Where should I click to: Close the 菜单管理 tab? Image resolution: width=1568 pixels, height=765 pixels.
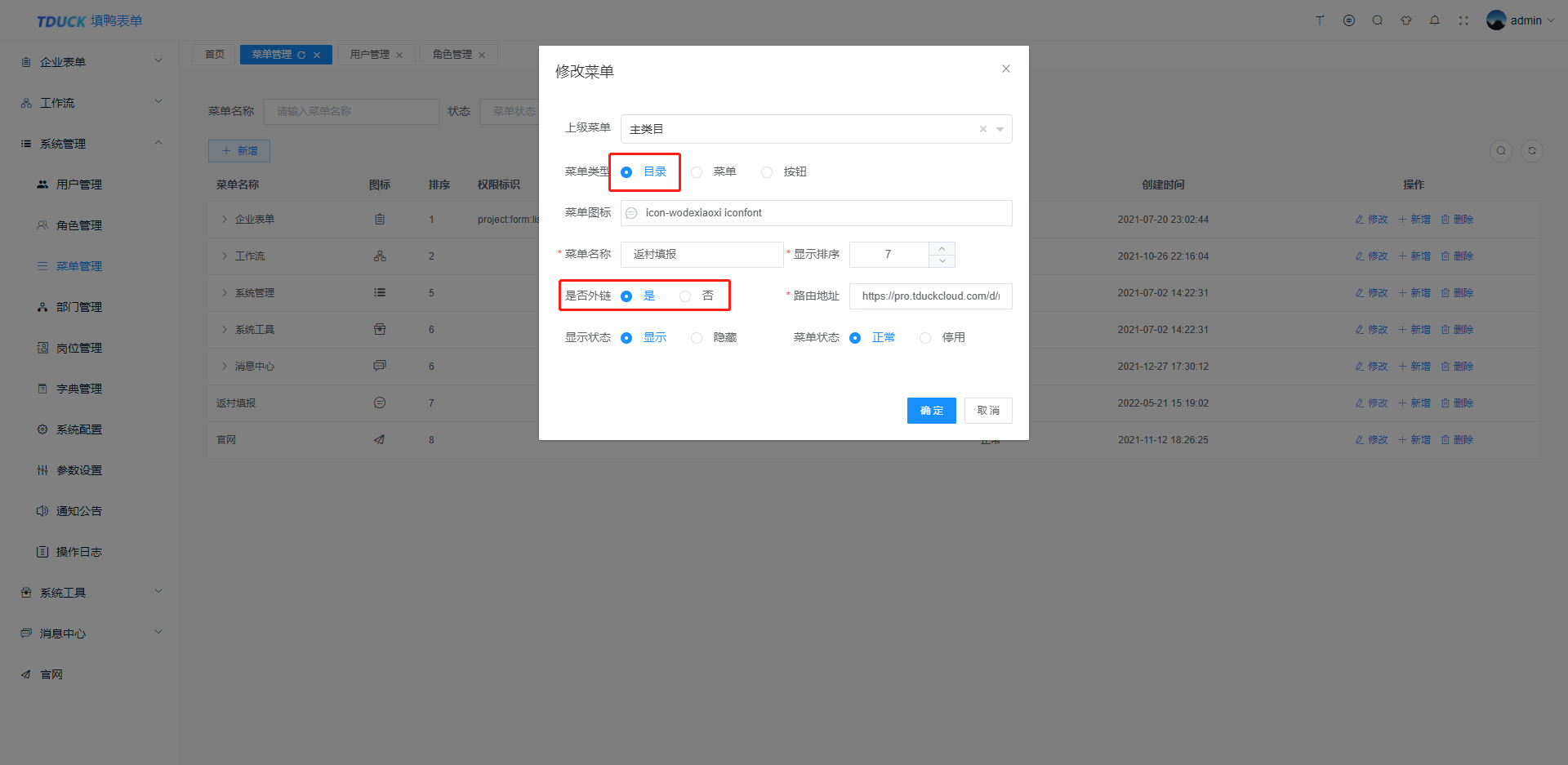click(317, 56)
